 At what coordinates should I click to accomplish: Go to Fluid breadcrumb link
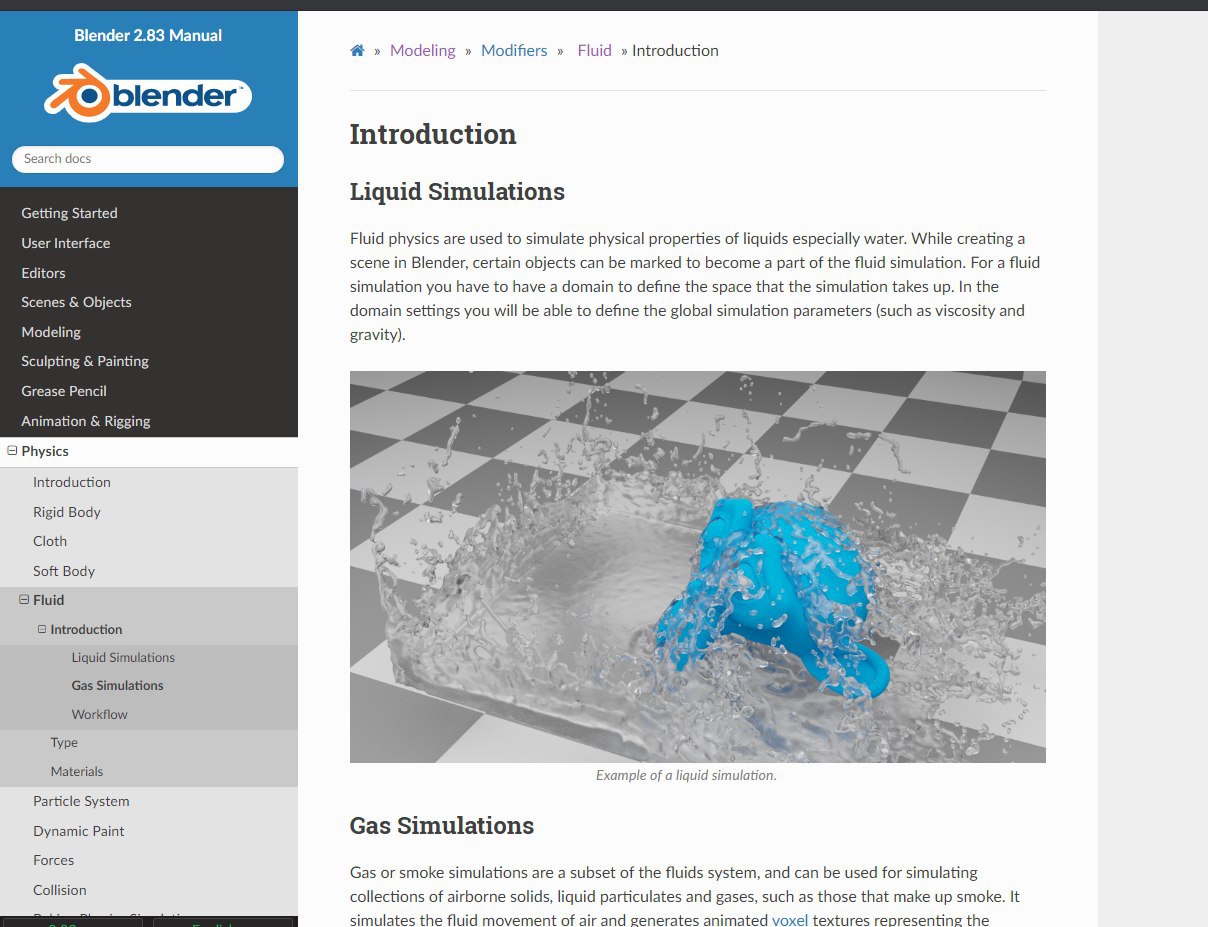(594, 50)
